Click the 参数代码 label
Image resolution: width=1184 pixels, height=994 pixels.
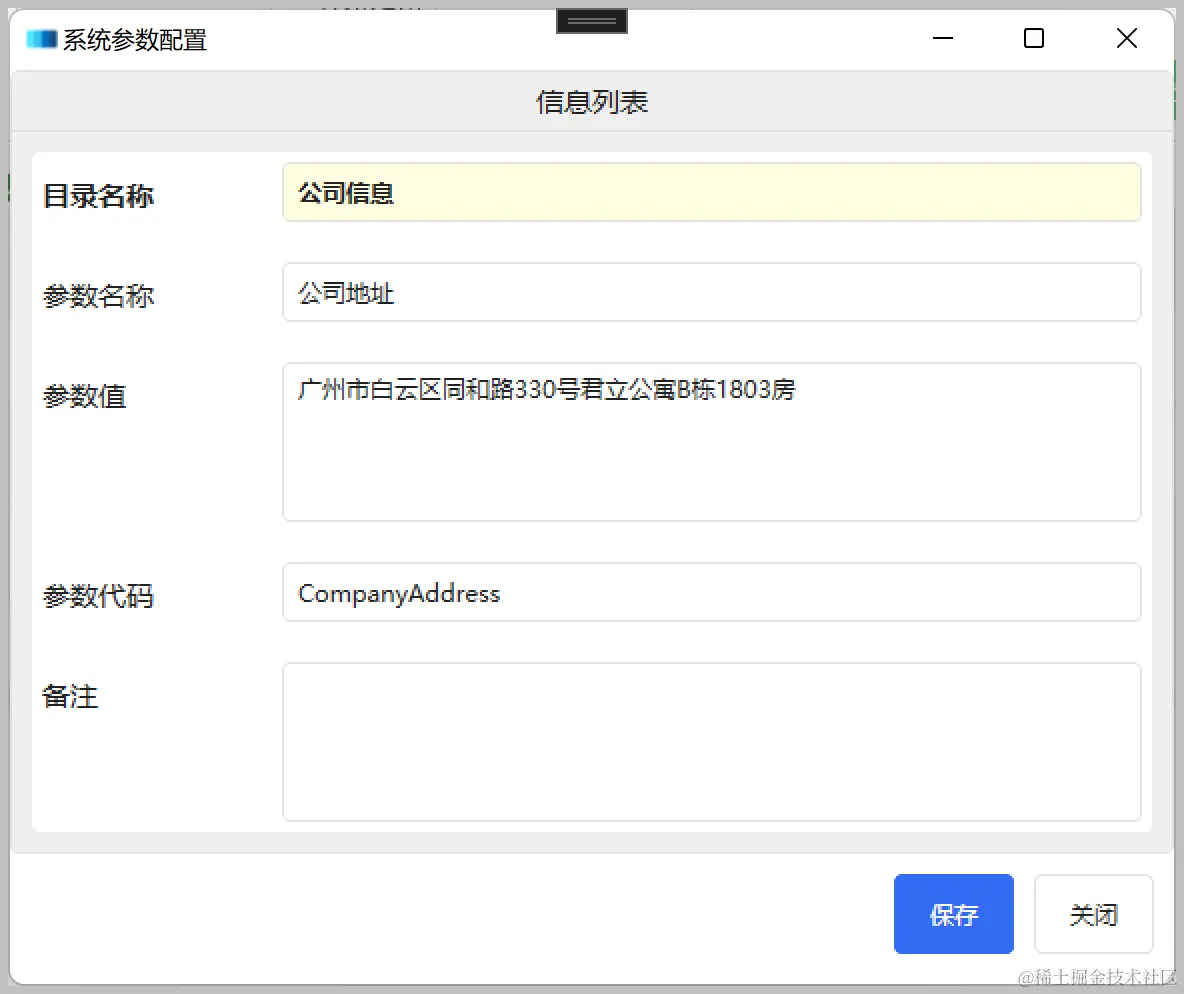point(98,596)
